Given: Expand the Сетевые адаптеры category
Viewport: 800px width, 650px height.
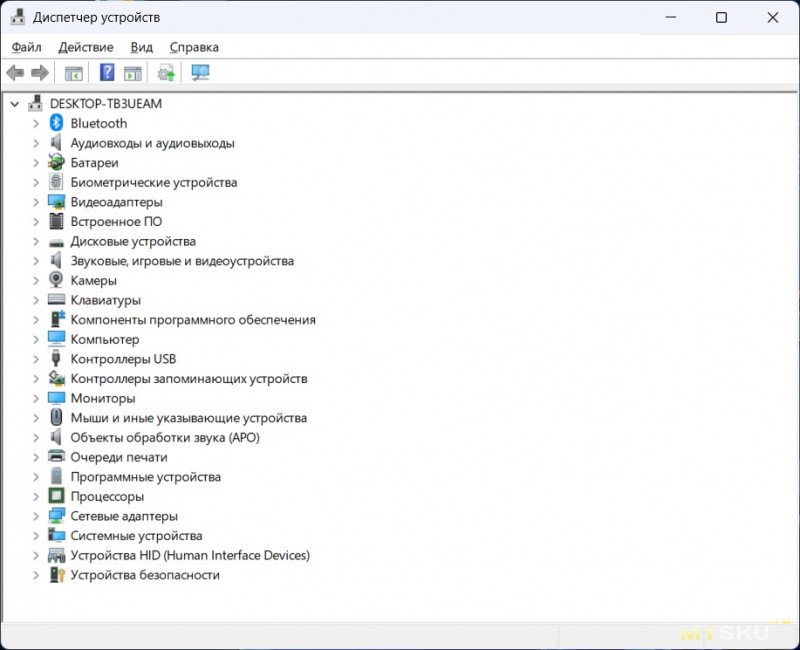Looking at the screenshot, I should click(x=36, y=516).
